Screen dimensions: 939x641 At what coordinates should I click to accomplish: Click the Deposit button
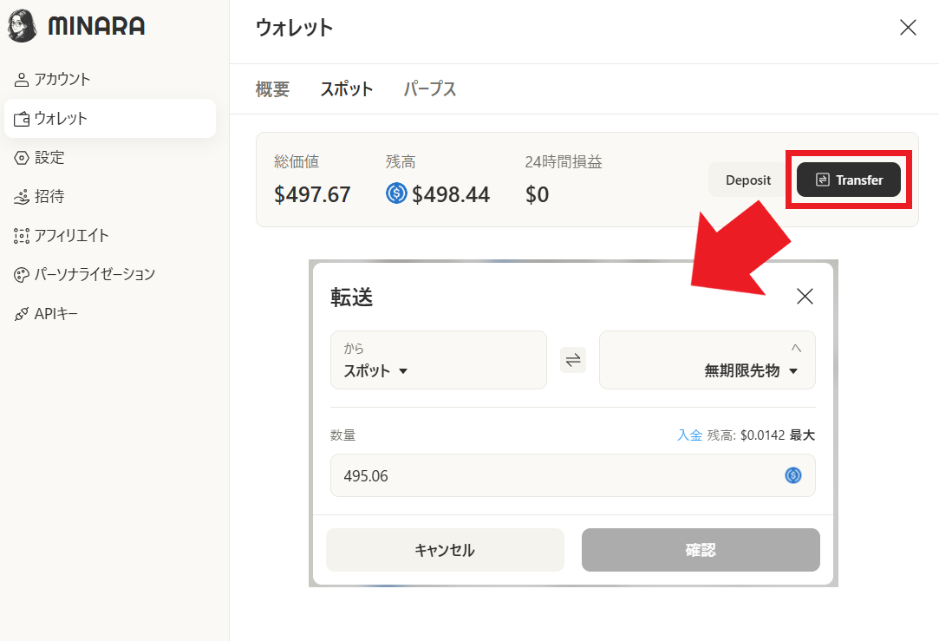[x=746, y=180]
